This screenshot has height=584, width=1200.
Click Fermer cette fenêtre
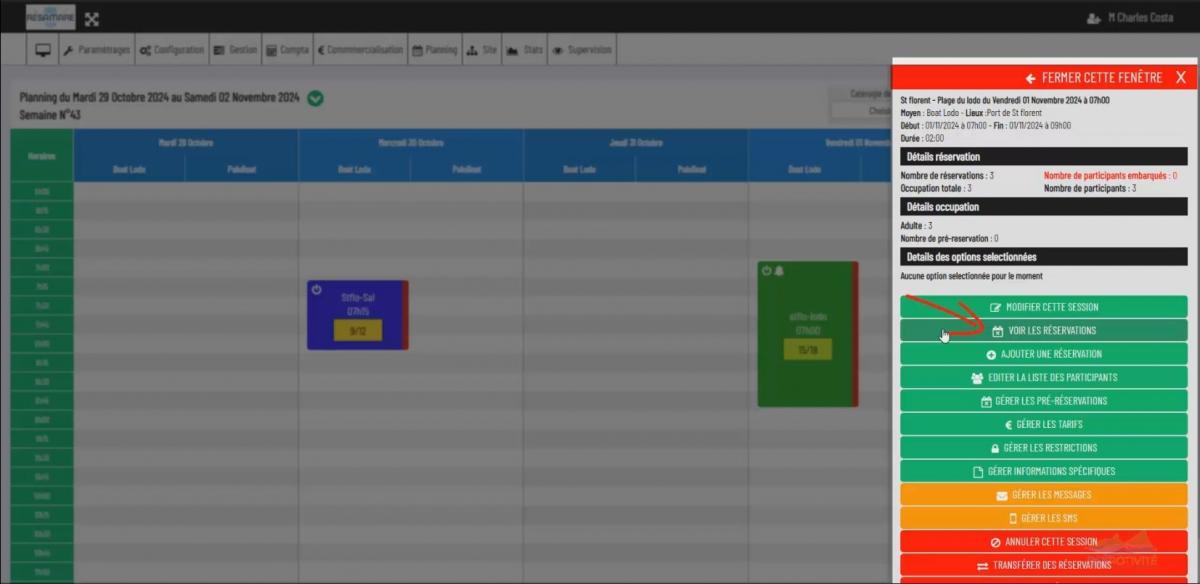tap(1093, 77)
